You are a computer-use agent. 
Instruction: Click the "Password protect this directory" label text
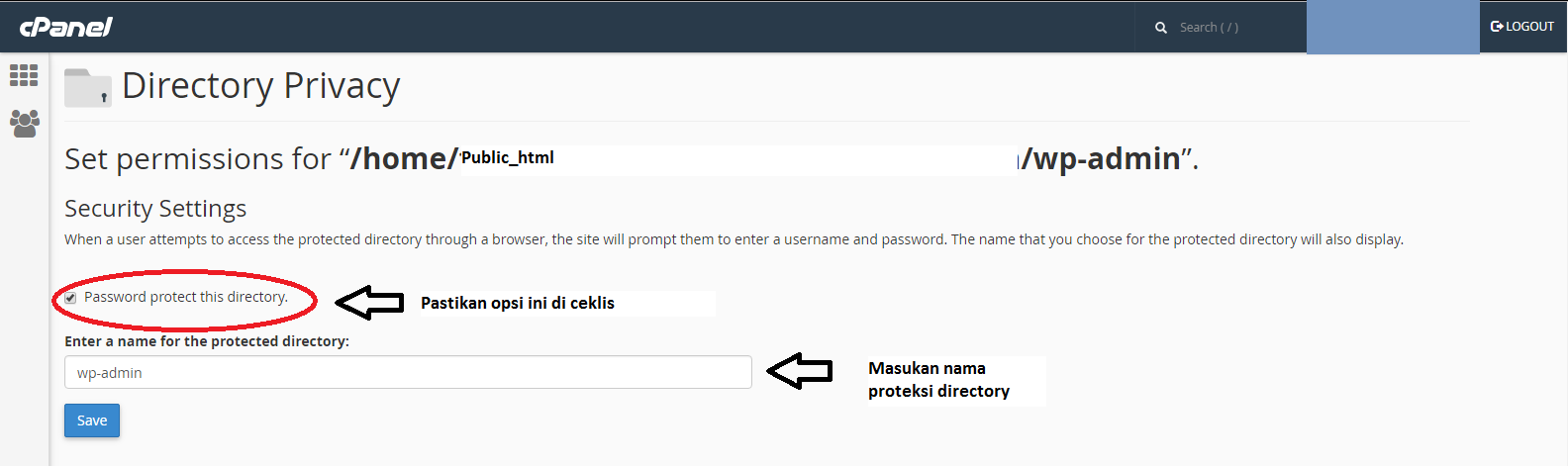[186, 297]
